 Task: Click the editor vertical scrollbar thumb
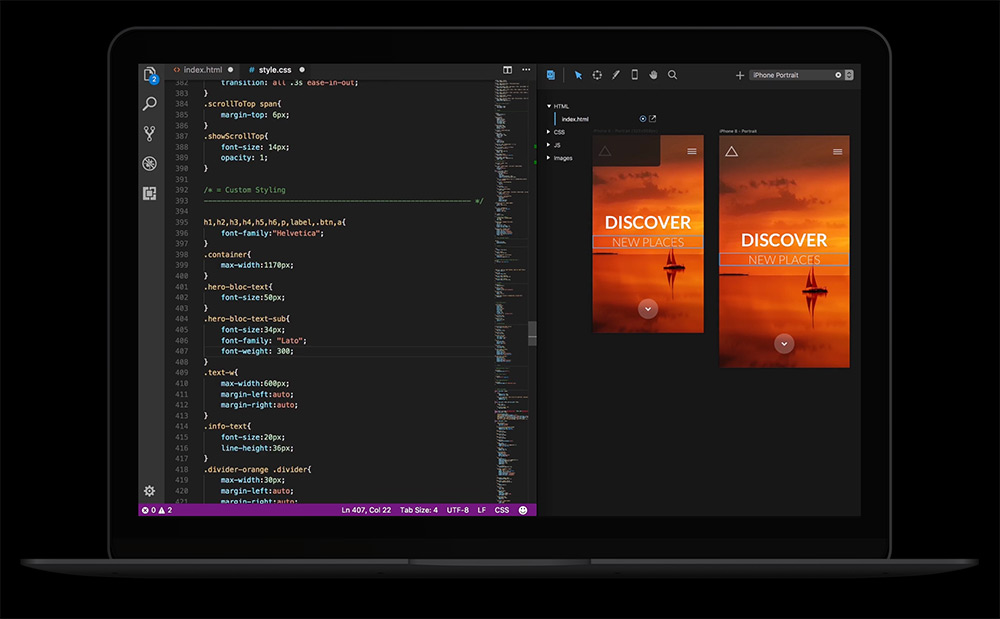532,333
